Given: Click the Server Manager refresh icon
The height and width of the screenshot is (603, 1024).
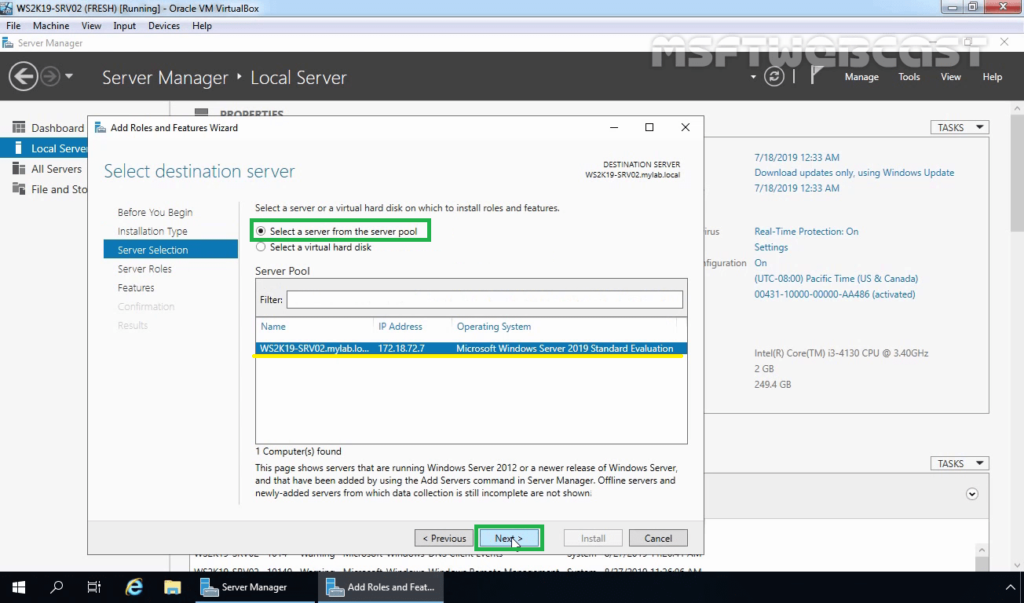Looking at the screenshot, I should (774, 76).
